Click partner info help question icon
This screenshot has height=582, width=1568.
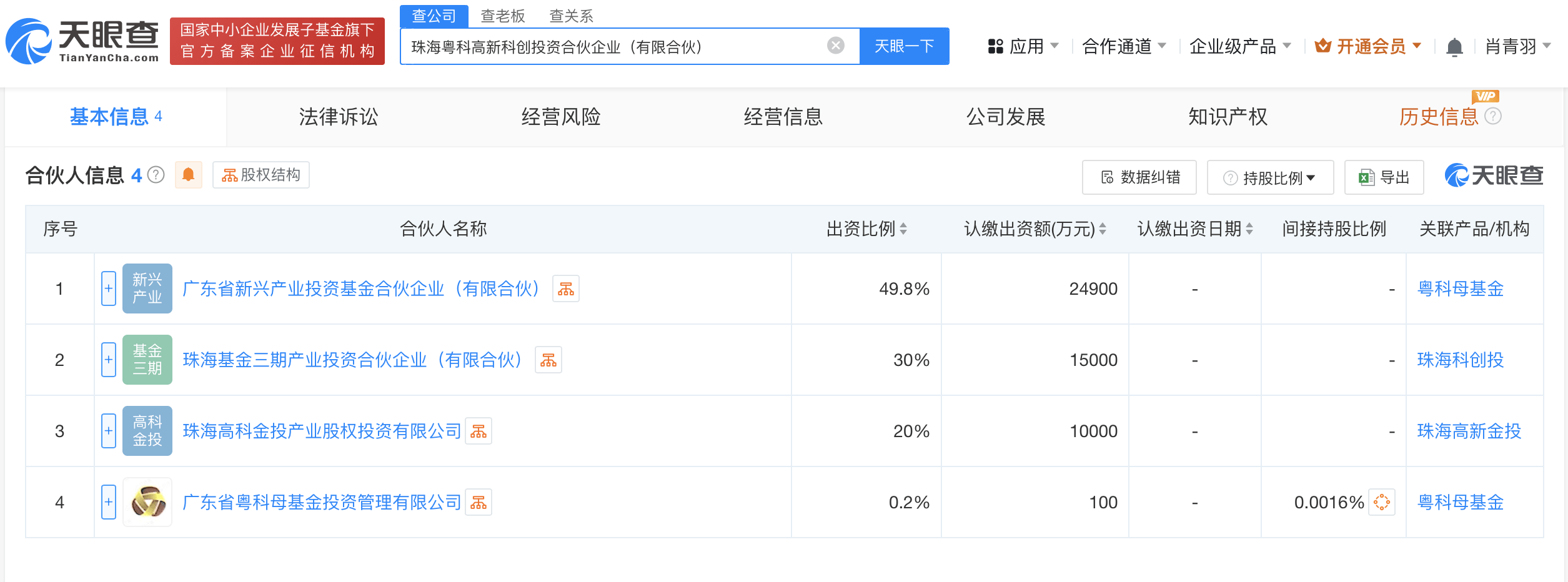click(x=156, y=175)
